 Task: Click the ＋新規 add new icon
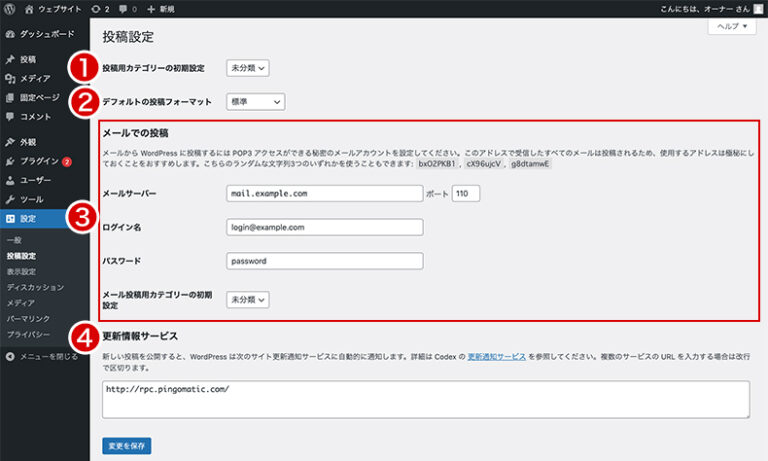click(x=152, y=8)
